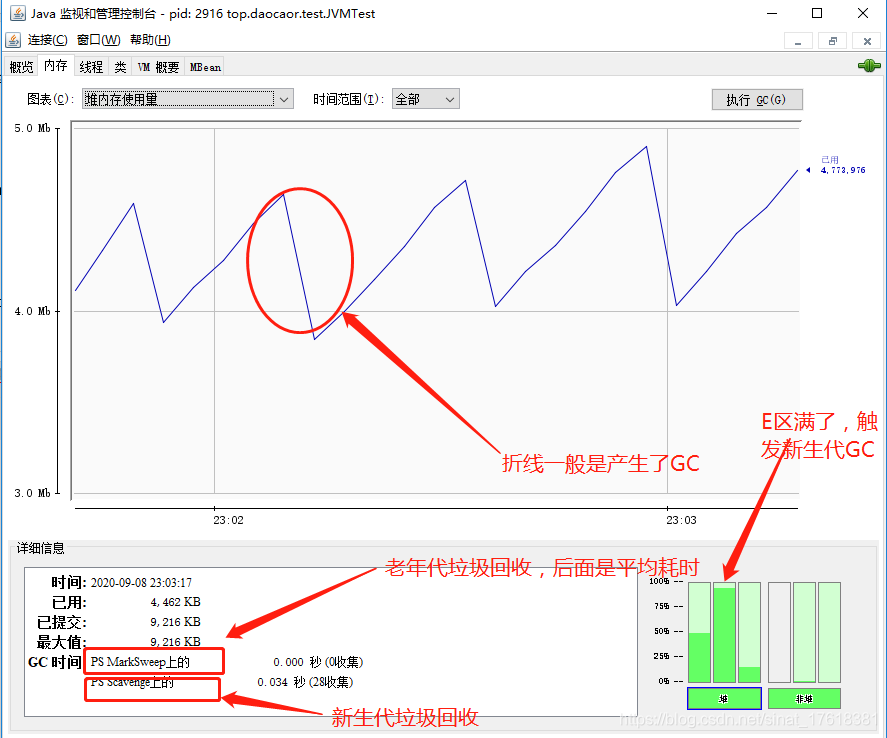Image resolution: width=887 pixels, height=738 pixels.
Task: Click the third non-heap memory pool bar
Action: [x=829, y=632]
